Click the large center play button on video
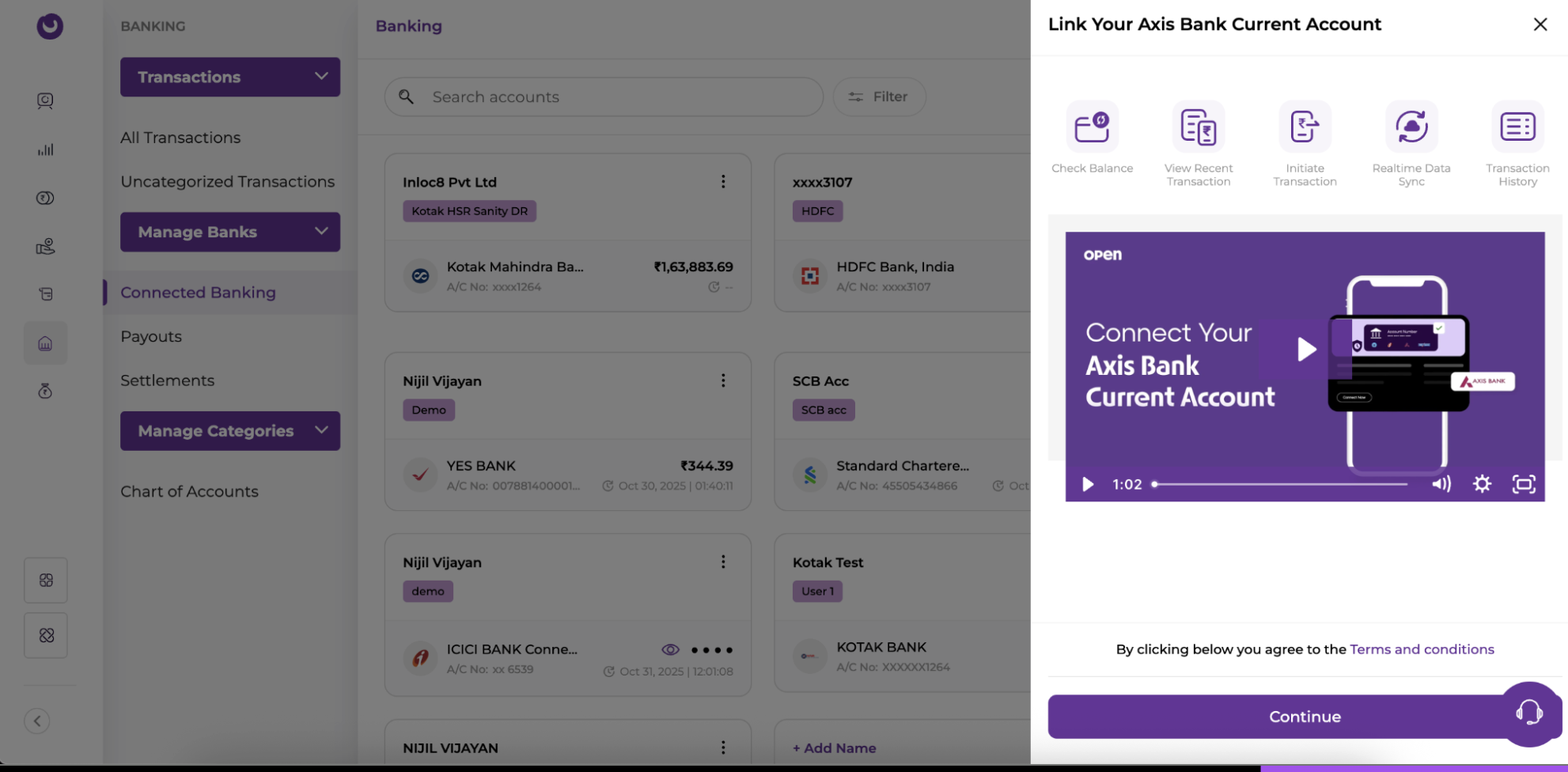Image resolution: width=1568 pixels, height=772 pixels. click(x=1306, y=349)
